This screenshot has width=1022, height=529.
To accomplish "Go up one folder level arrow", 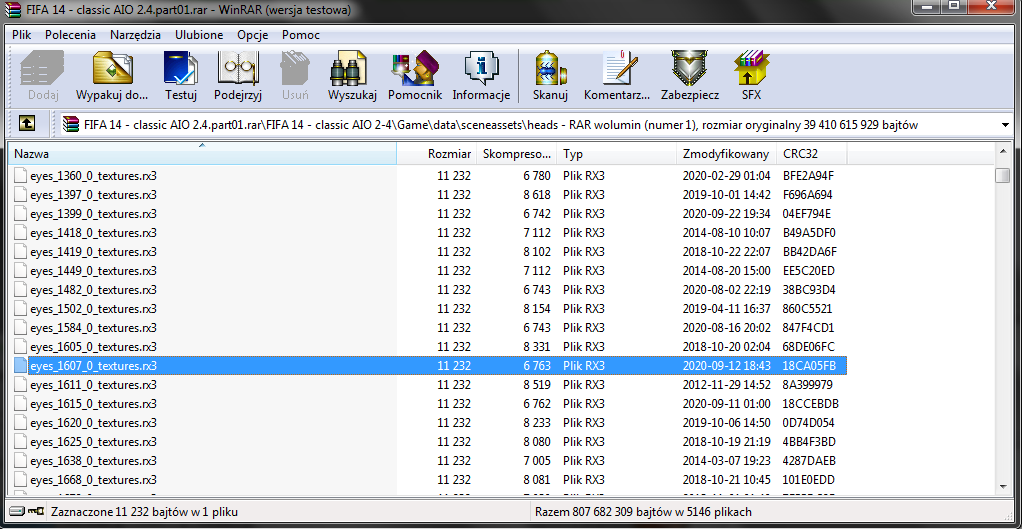I will click(26, 124).
